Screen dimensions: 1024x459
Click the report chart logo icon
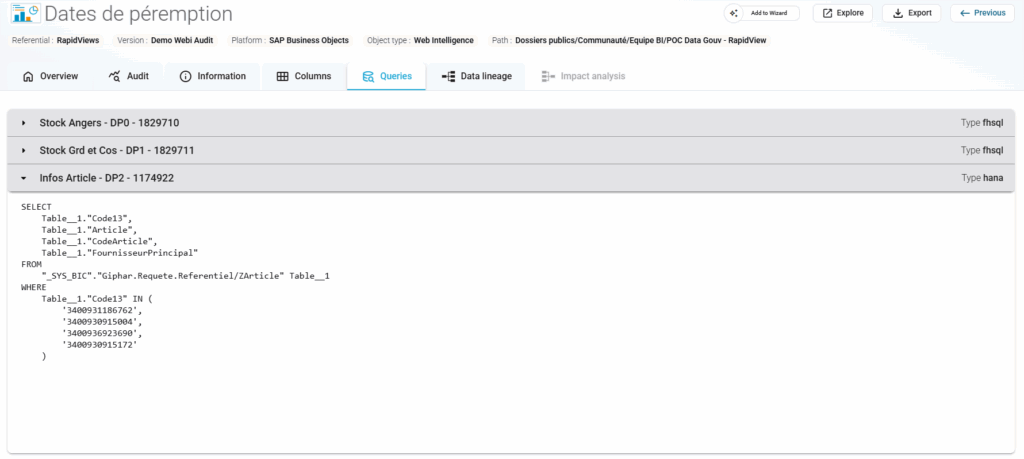click(x=25, y=12)
